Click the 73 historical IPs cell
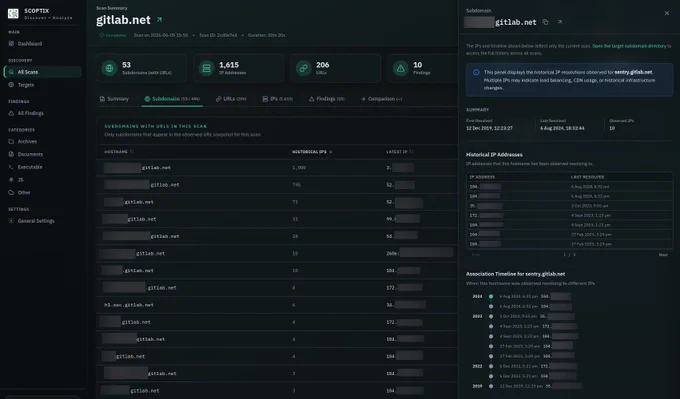 pos(295,202)
